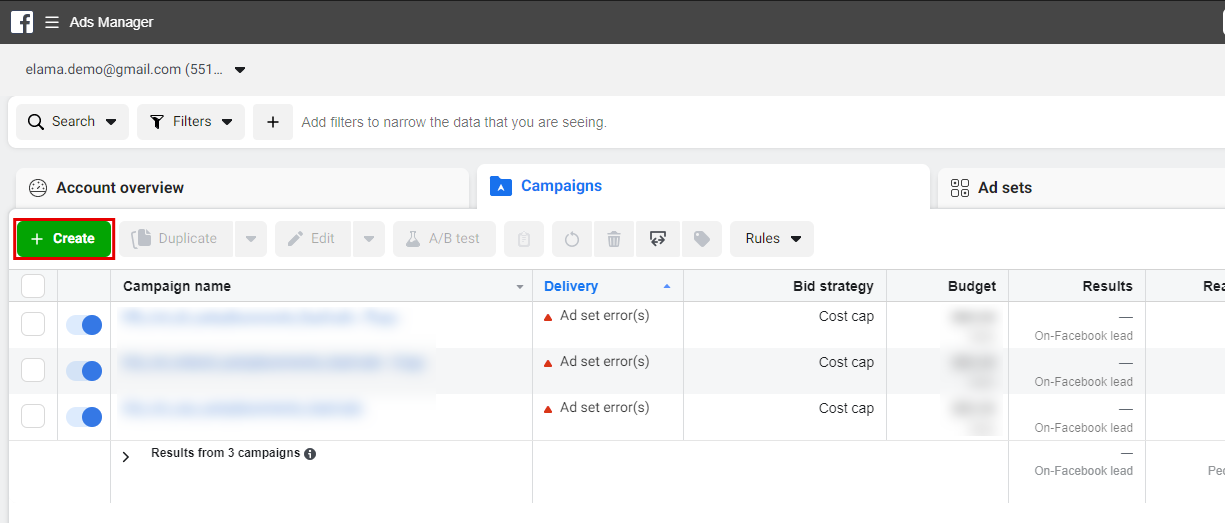Click the A/B test button
This screenshot has width=1225, height=523.
coord(444,239)
